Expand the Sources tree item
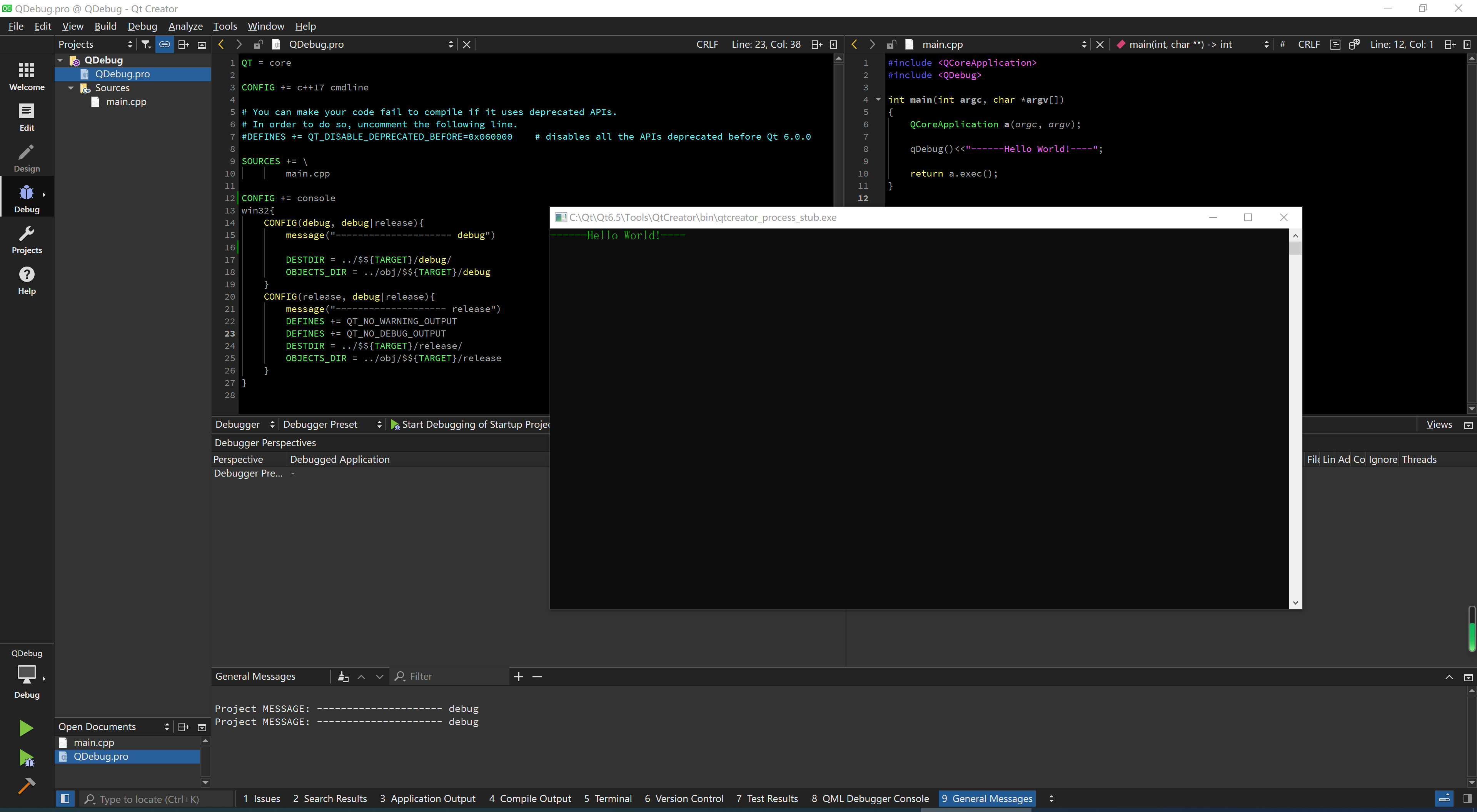 click(x=71, y=88)
